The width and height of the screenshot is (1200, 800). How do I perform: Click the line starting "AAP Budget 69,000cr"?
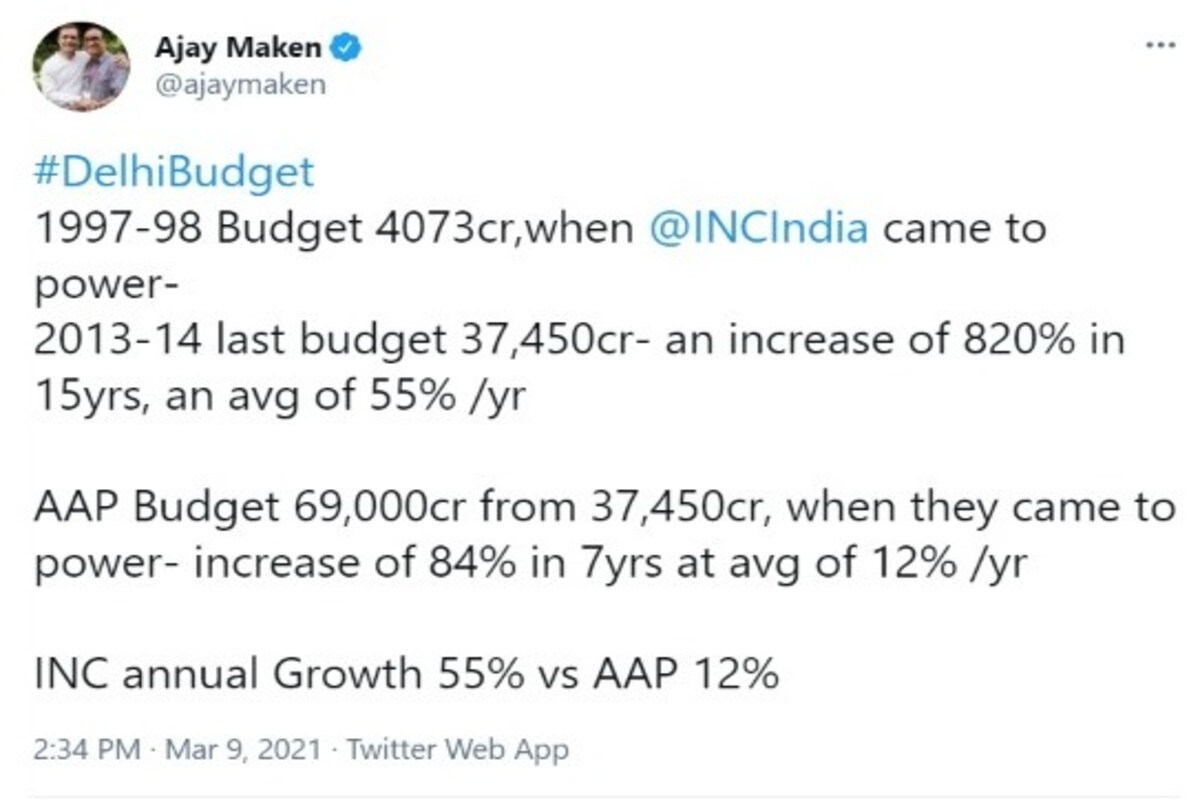click(x=604, y=509)
